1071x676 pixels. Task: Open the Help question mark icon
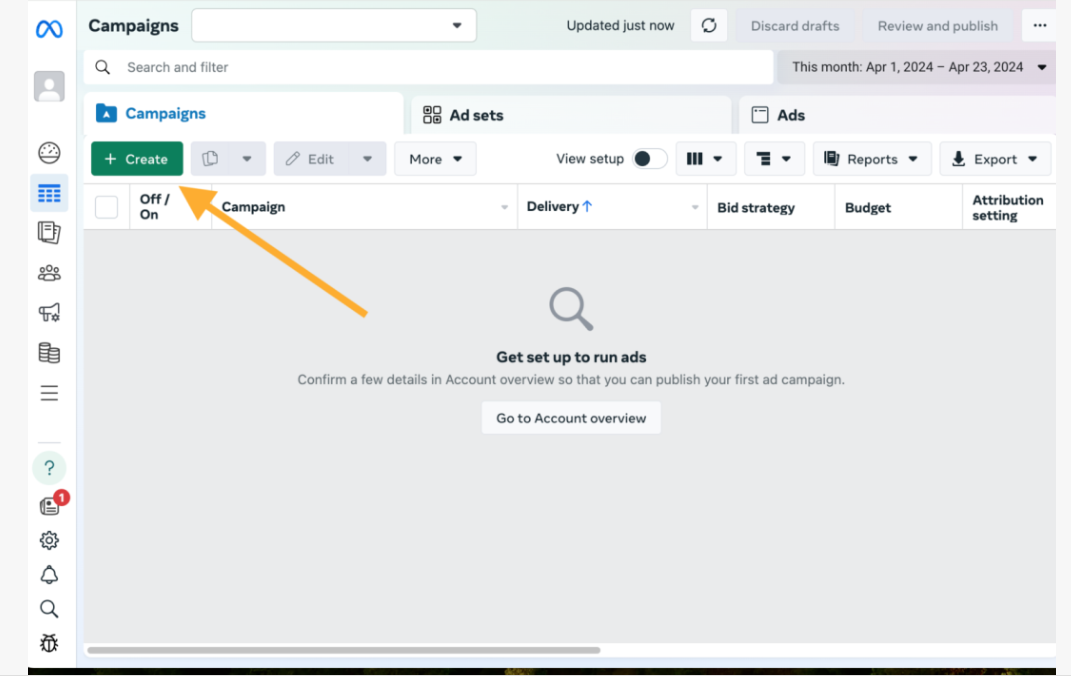pyautogui.click(x=49, y=468)
